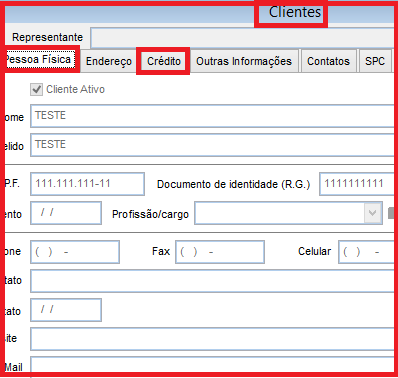Open the SPC tab

[x=375, y=61]
